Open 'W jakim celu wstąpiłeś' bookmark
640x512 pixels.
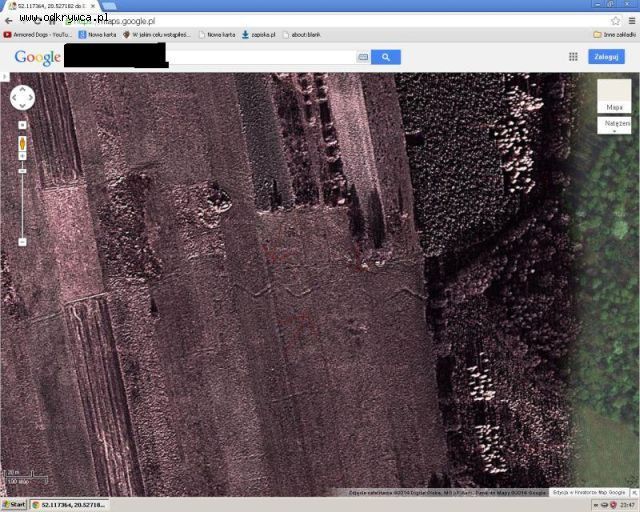tap(157, 35)
